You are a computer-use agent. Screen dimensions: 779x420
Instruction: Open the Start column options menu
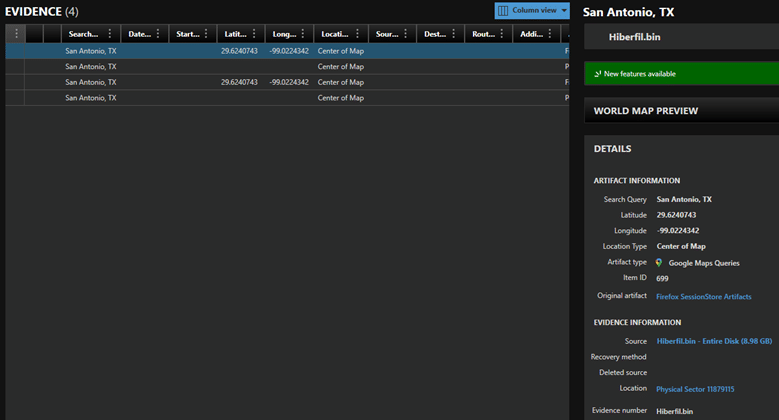[x=206, y=34]
